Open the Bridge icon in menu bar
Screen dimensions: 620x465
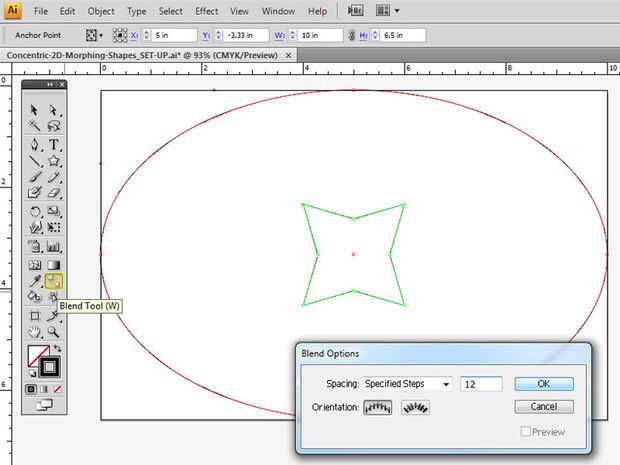(x=355, y=11)
